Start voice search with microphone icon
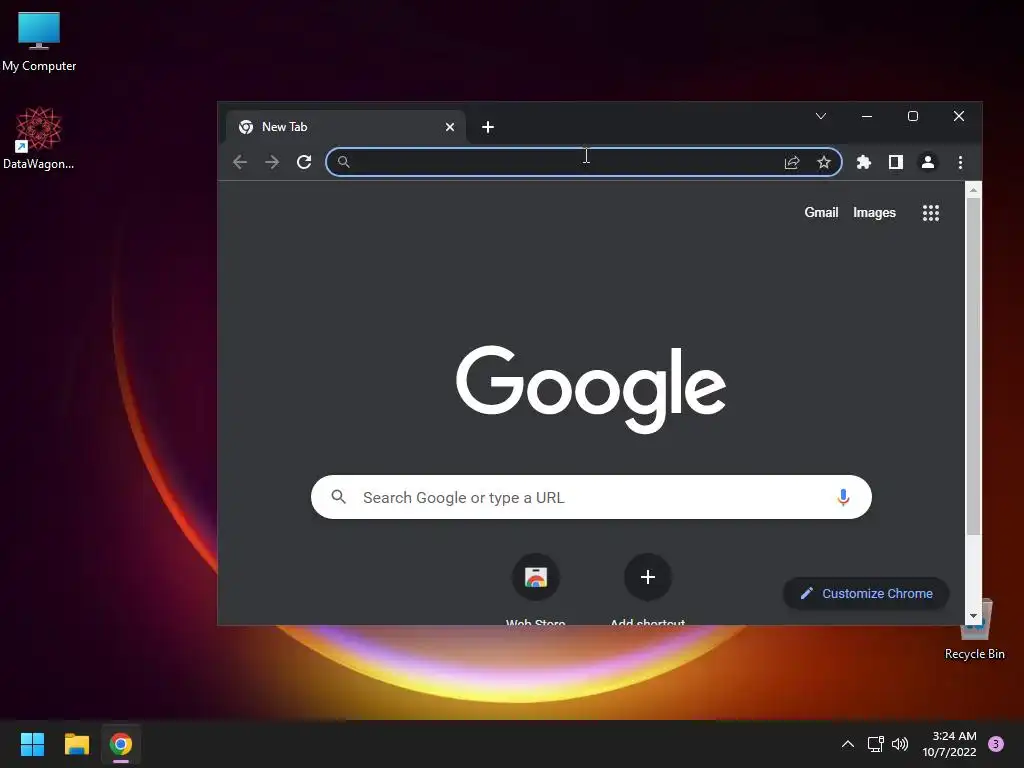 click(843, 498)
